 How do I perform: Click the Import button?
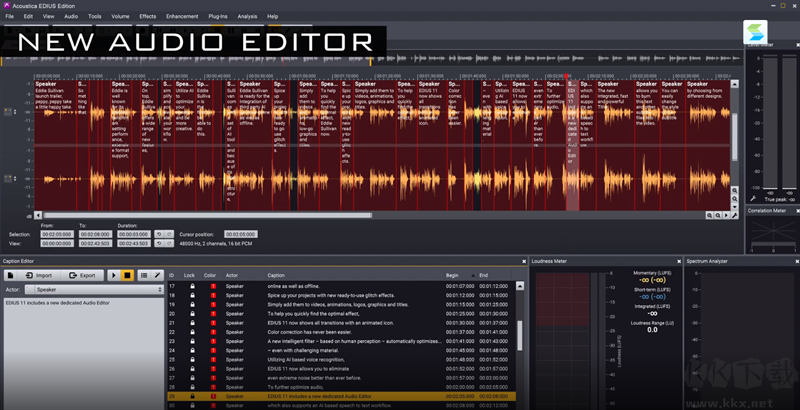point(39,275)
